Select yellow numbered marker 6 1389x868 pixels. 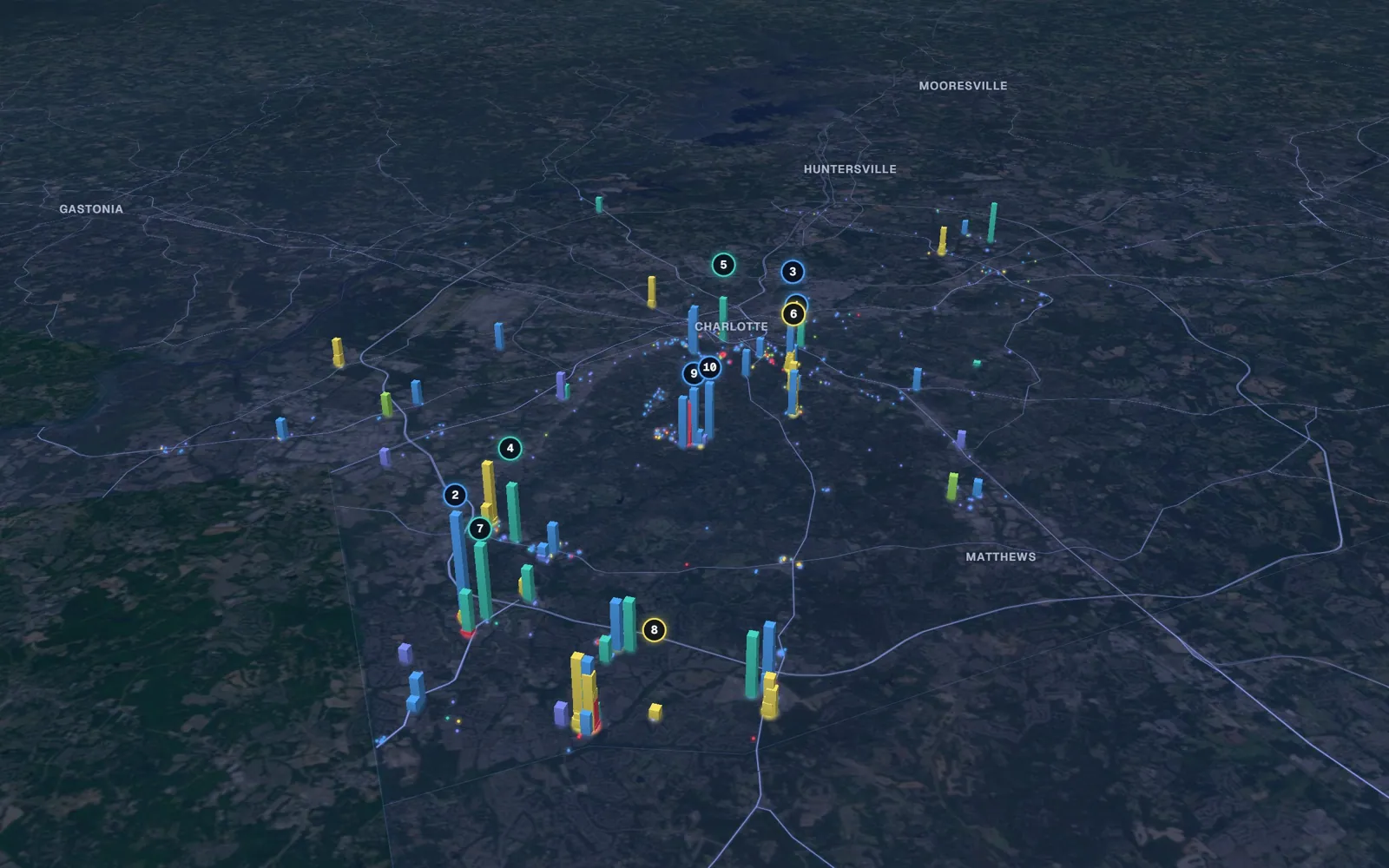click(793, 313)
